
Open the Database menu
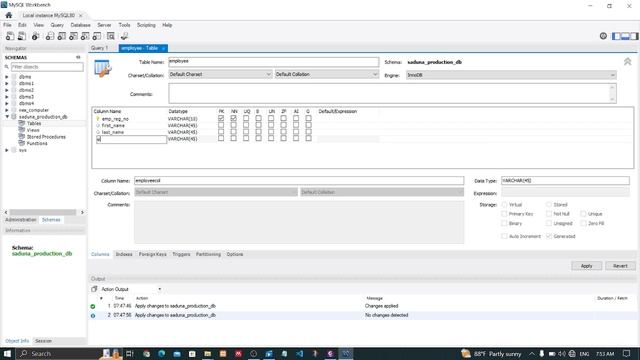point(80,25)
